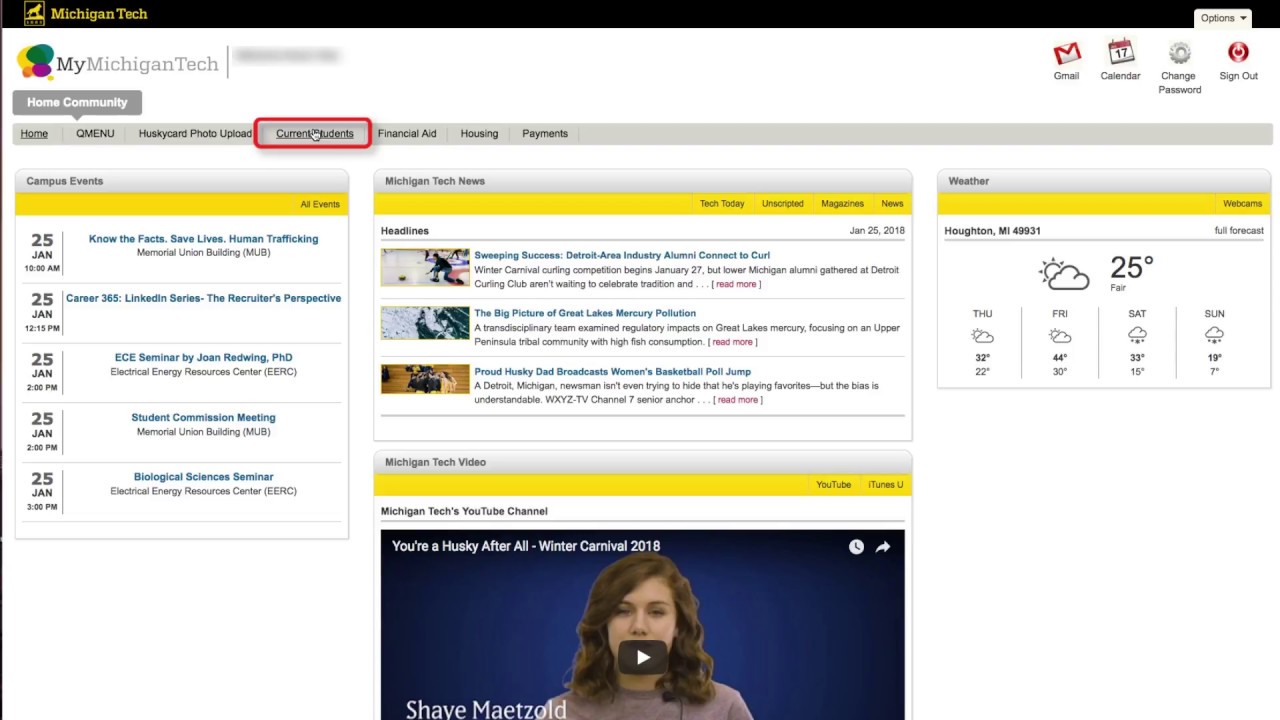Click 'Houghton, MI 49931' location text
This screenshot has height=720, width=1280.
coord(992,231)
